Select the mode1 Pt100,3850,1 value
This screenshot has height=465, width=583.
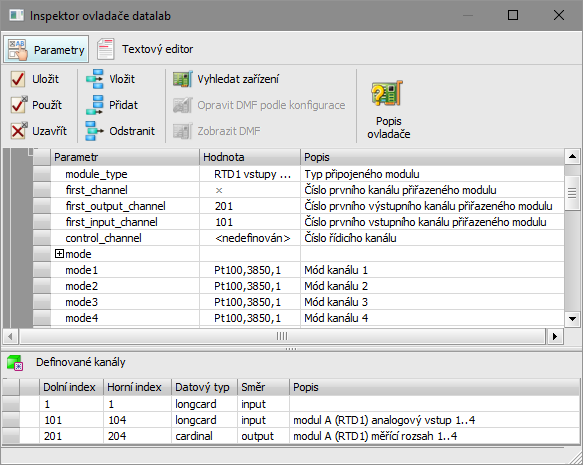(247, 270)
